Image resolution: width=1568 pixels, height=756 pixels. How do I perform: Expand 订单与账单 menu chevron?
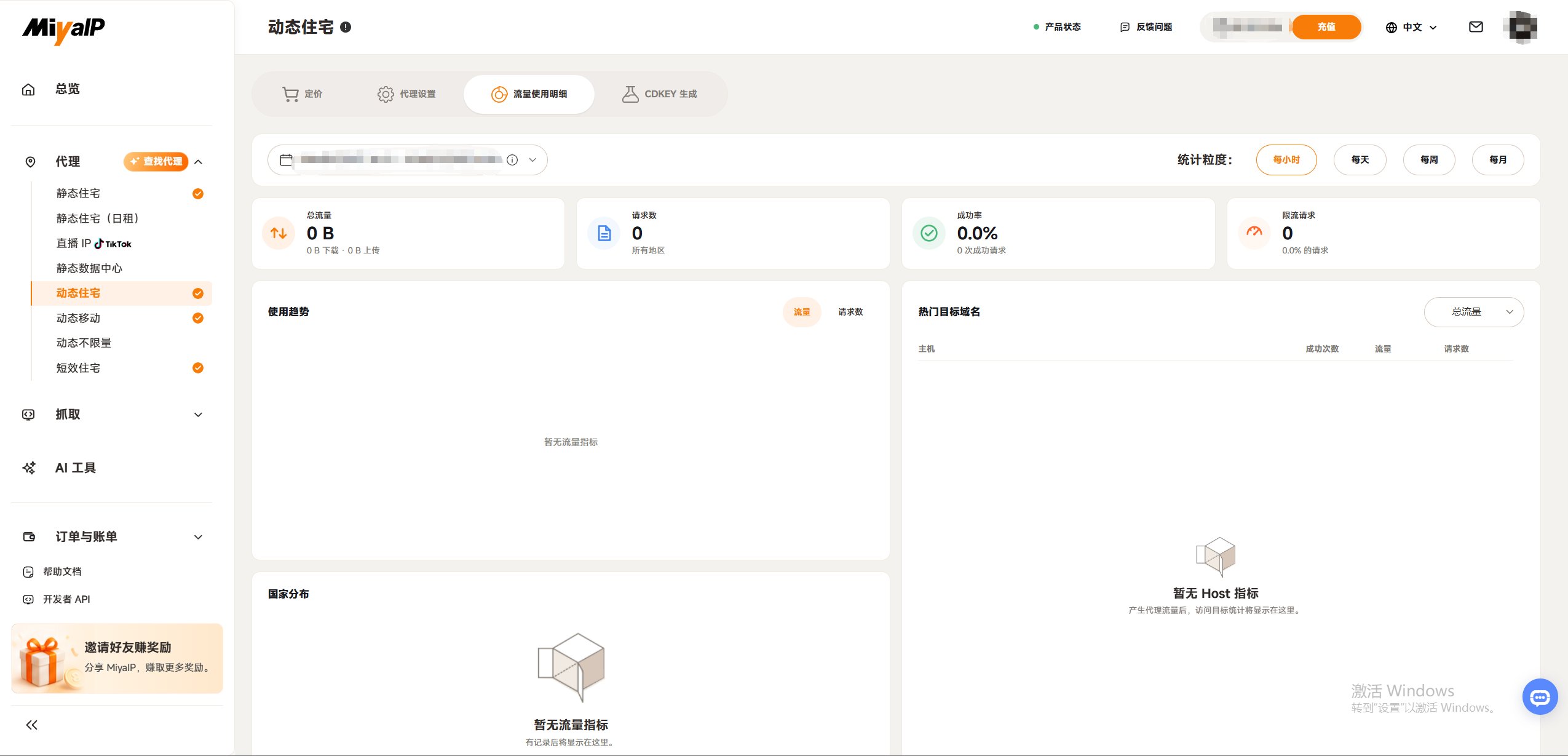[x=198, y=537]
